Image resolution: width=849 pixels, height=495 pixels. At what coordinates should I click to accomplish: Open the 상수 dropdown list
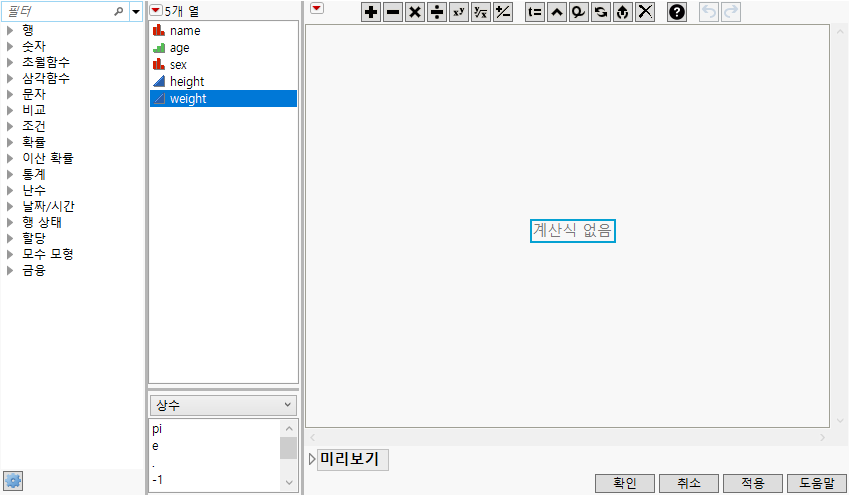click(x=223, y=405)
